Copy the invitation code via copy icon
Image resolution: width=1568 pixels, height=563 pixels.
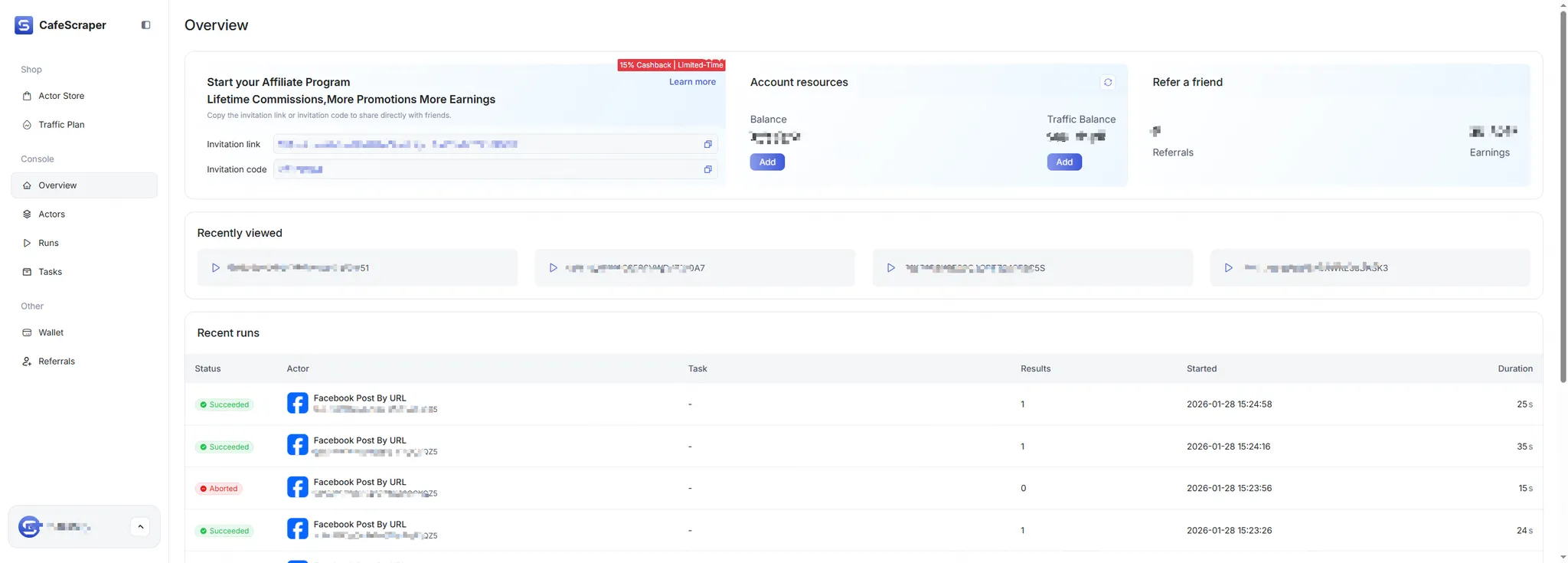[x=707, y=169]
